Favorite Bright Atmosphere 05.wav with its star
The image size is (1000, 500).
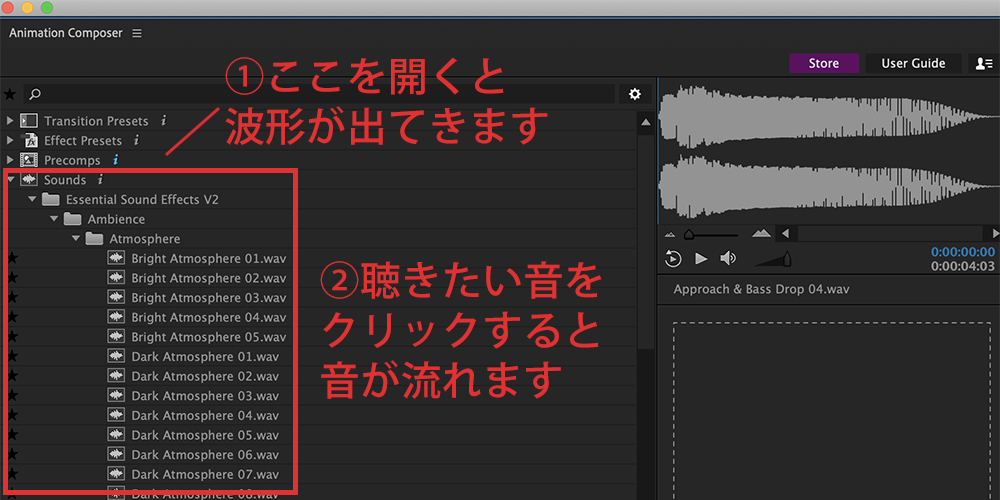pos(11,337)
